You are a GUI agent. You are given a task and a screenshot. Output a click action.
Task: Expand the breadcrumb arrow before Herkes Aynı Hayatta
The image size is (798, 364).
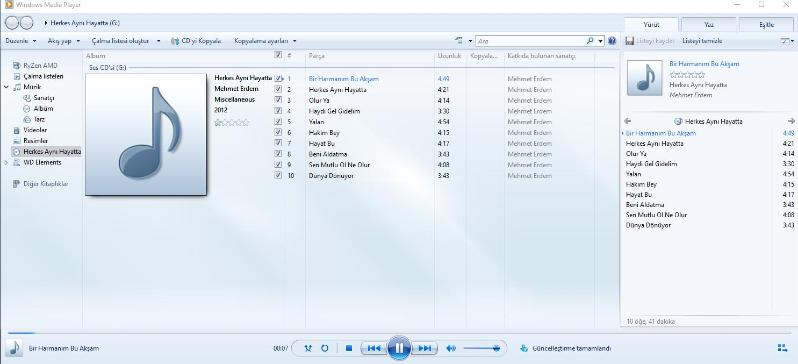point(46,23)
